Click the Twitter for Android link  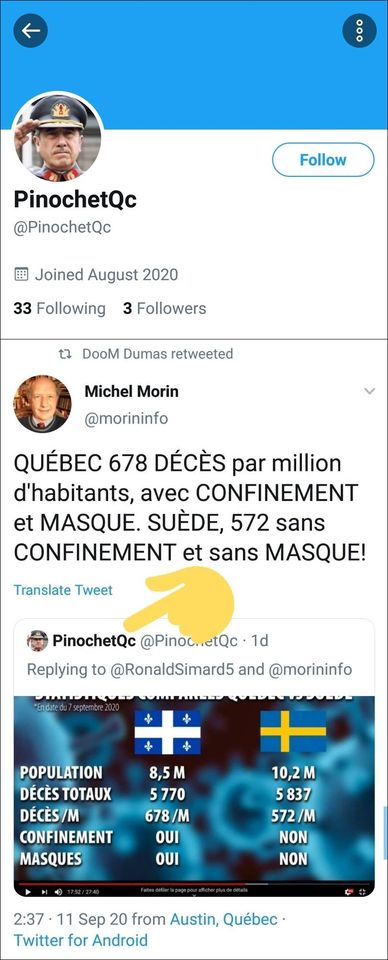click(81, 940)
